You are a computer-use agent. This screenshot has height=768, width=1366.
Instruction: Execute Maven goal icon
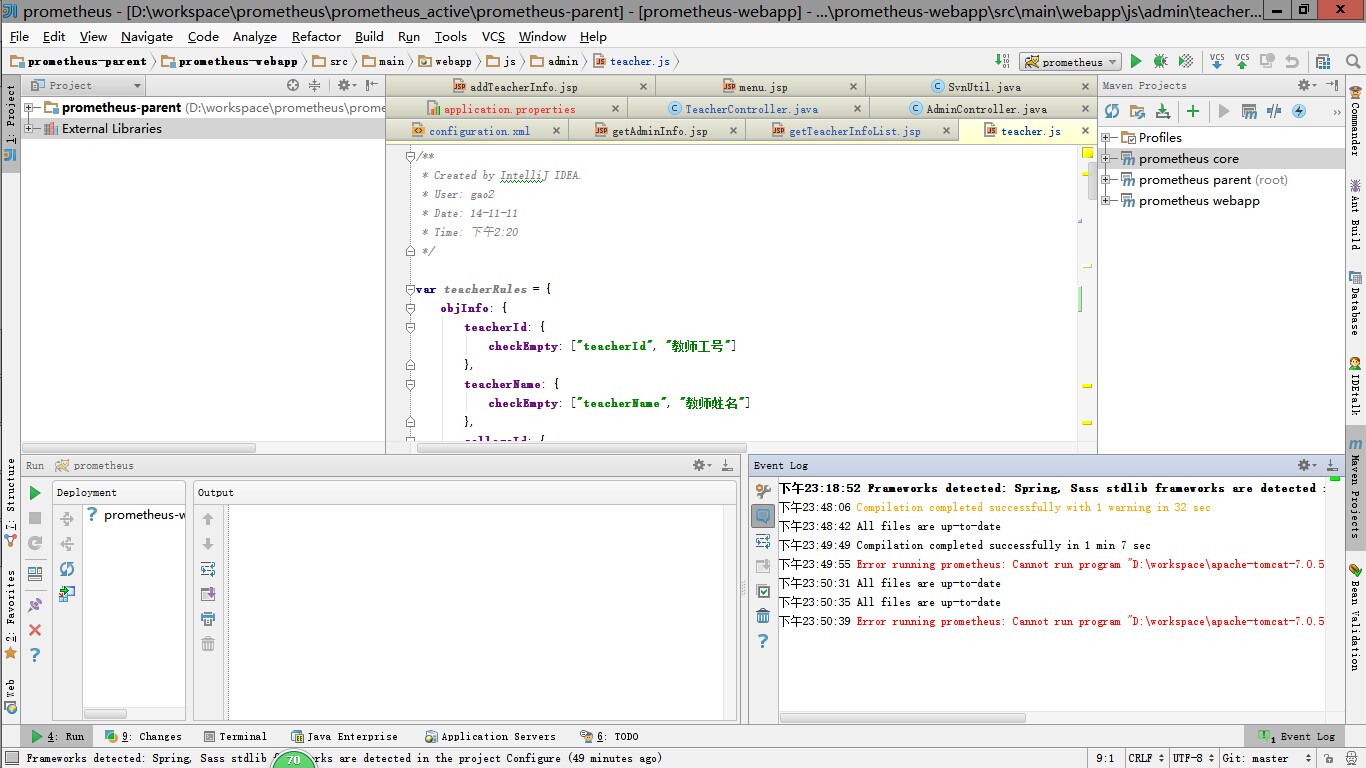[x=1249, y=111]
